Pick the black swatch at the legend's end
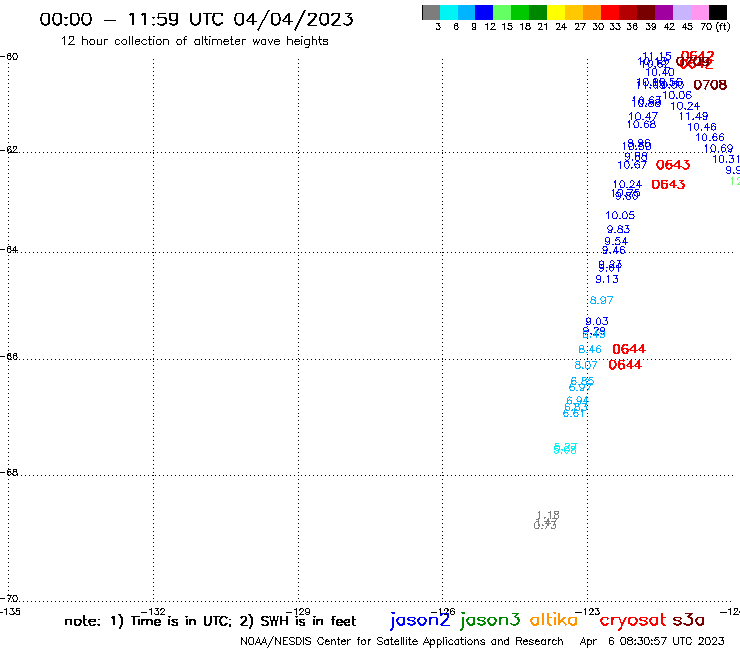This screenshot has width=740, height=650. pyautogui.click(x=718, y=12)
